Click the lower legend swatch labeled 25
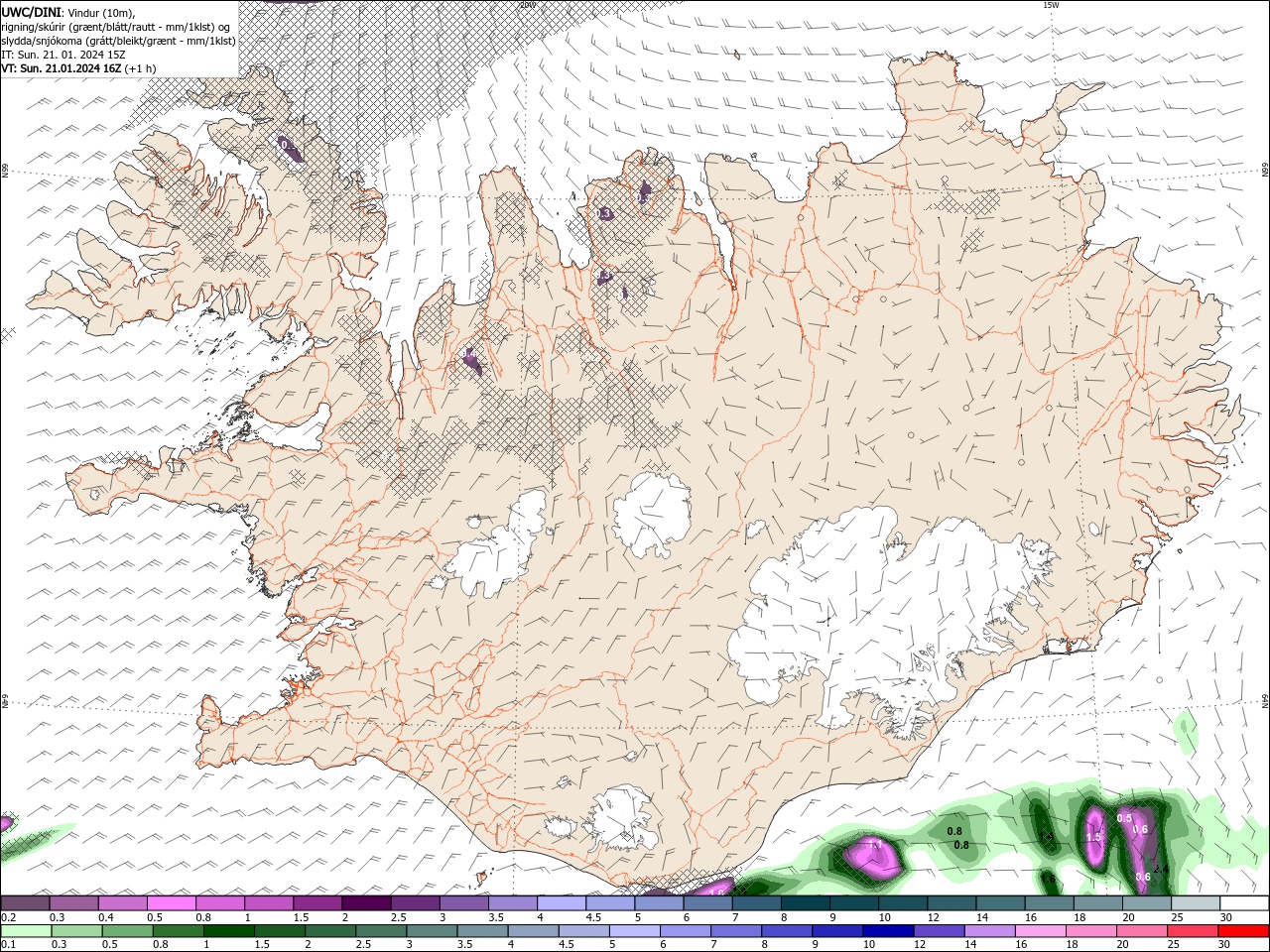The image size is (1270, 952). (x=1192, y=931)
